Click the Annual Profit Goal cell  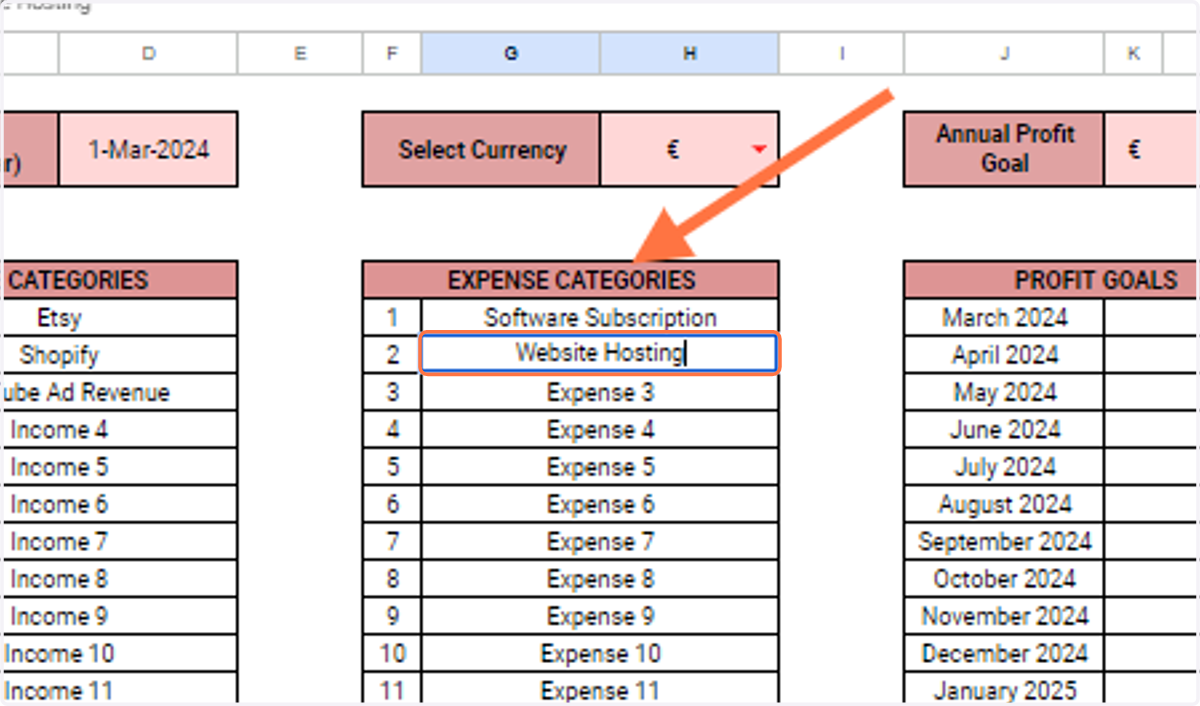(x=1004, y=149)
